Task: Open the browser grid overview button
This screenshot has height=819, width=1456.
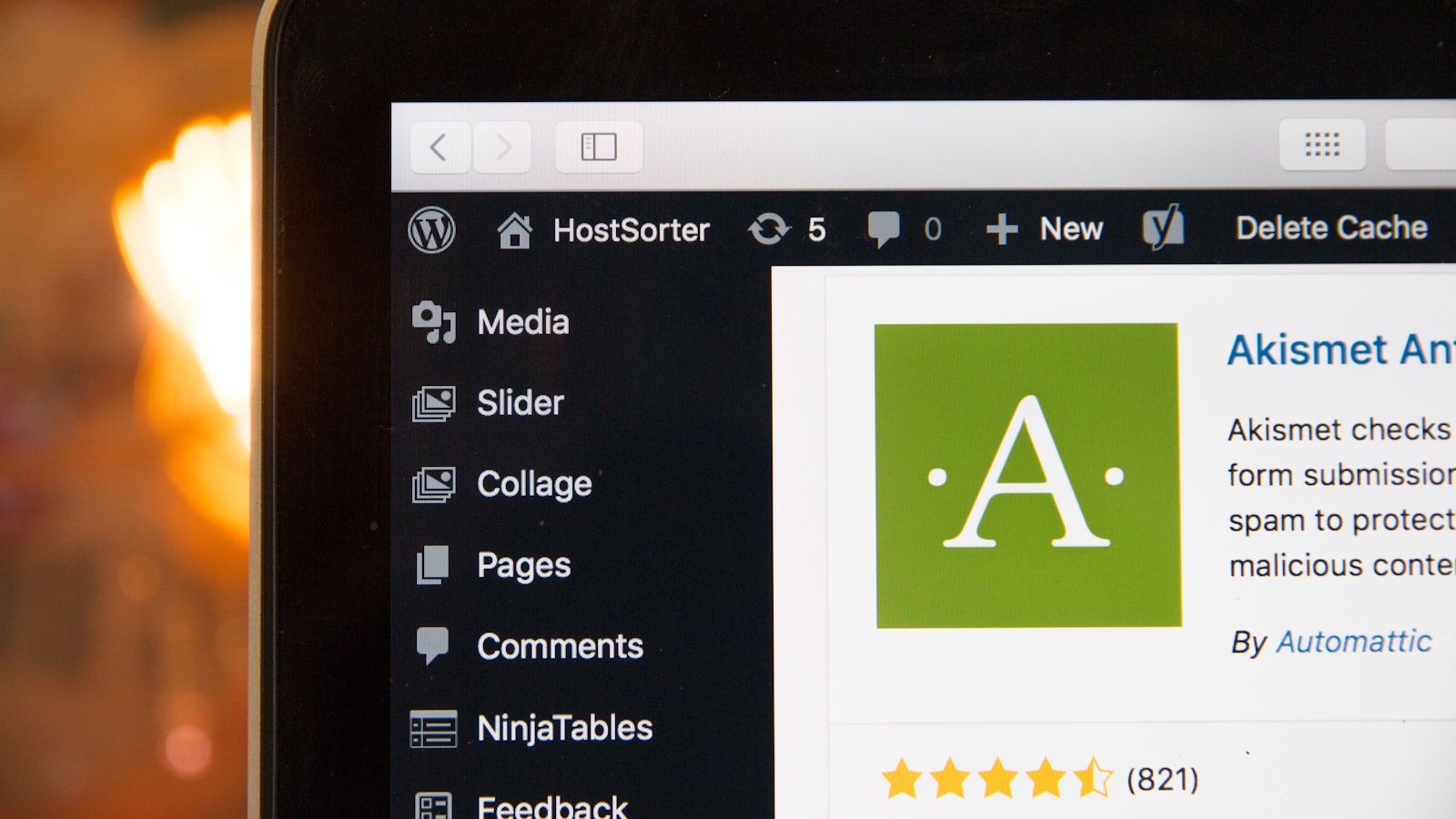Action: [1321, 144]
